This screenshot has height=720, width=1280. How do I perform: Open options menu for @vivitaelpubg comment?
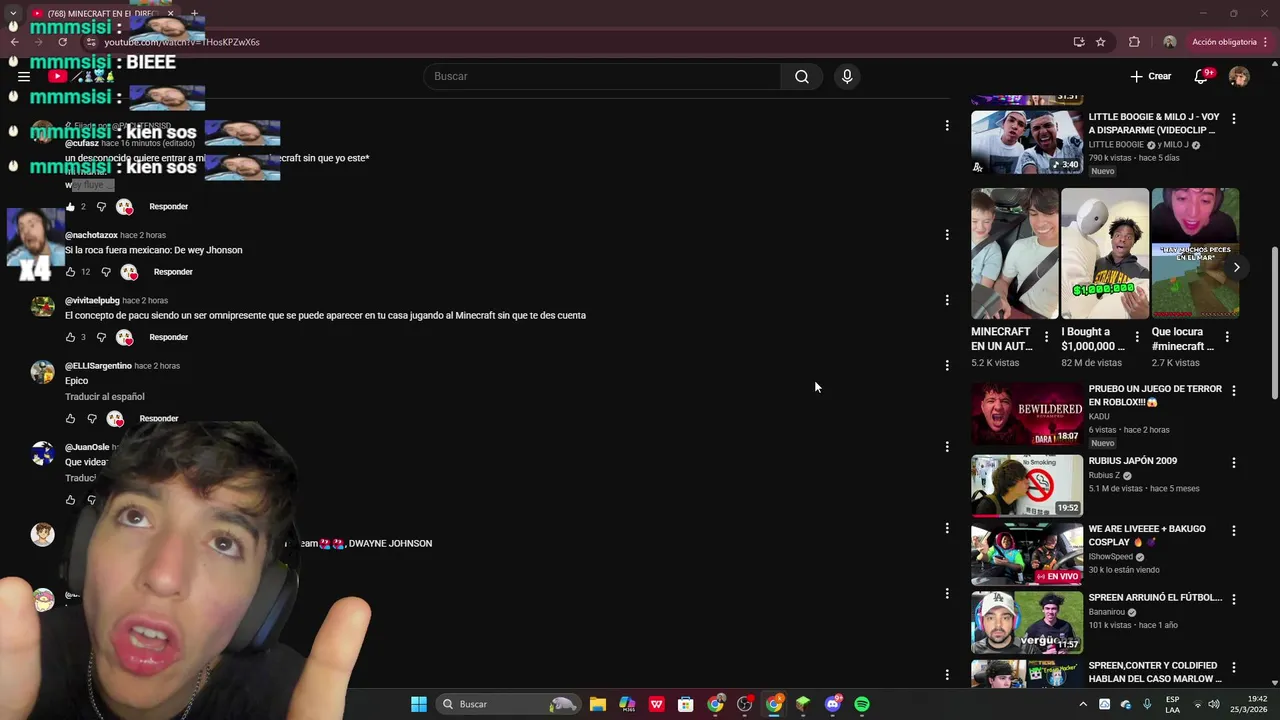(x=947, y=300)
